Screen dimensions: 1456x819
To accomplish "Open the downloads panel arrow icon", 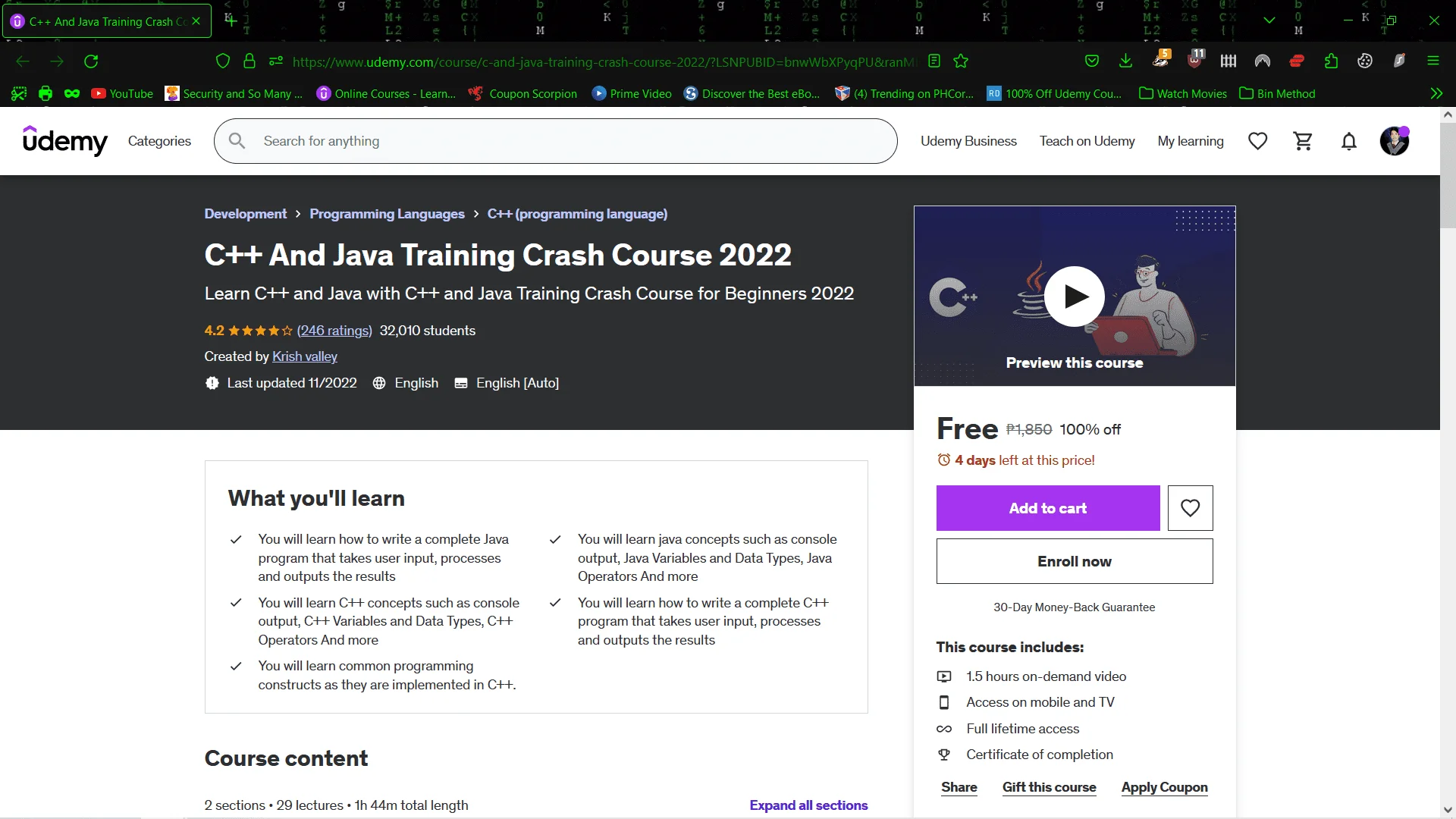I will [1126, 61].
